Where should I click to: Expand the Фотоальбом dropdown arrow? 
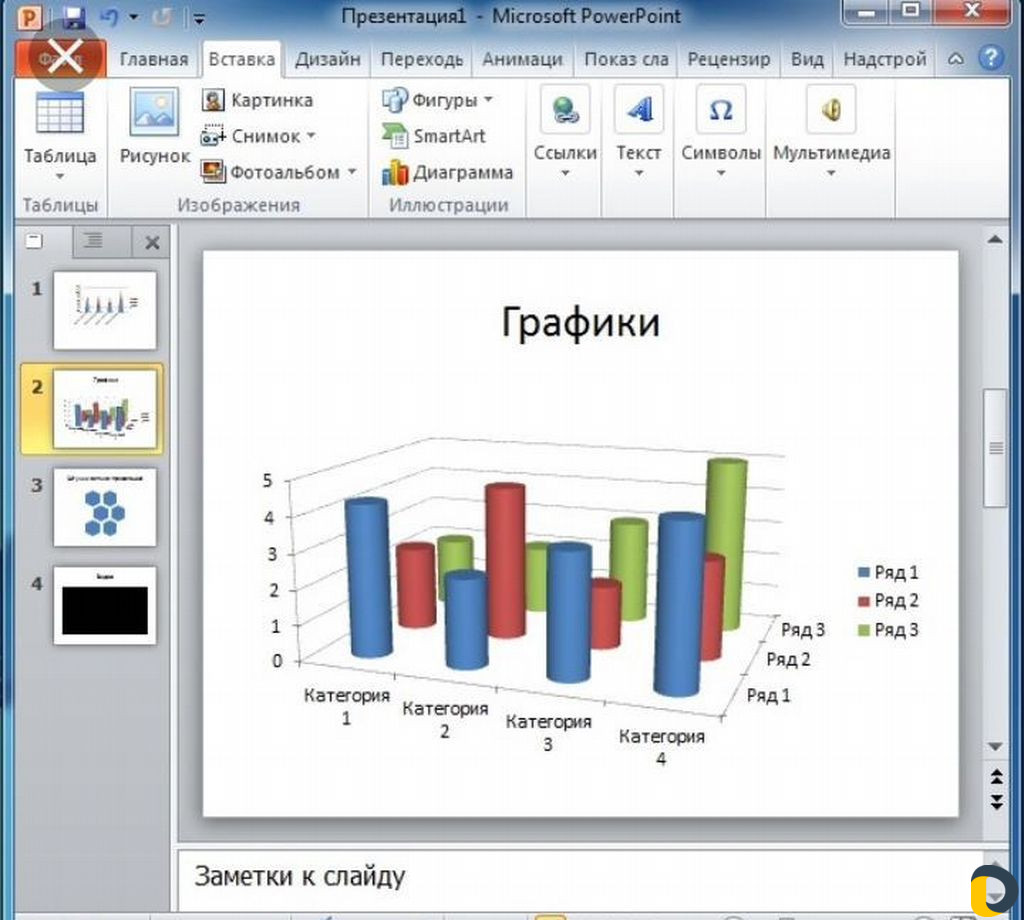[x=352, y=172]
